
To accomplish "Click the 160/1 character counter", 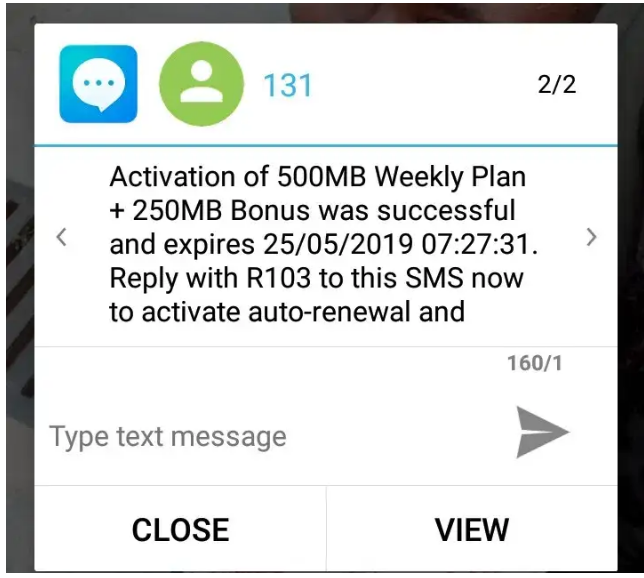I will click(x=534, y=363).
